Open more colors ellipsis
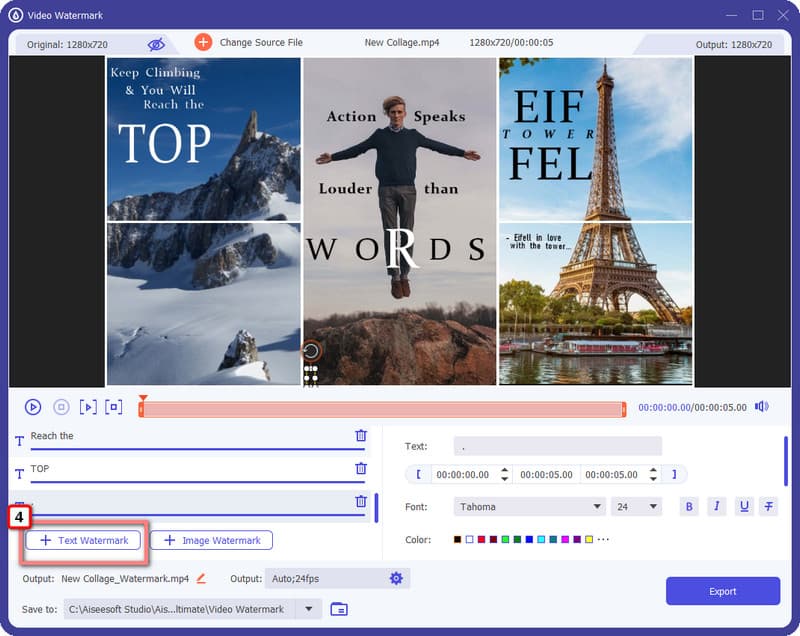 [603, 540]
